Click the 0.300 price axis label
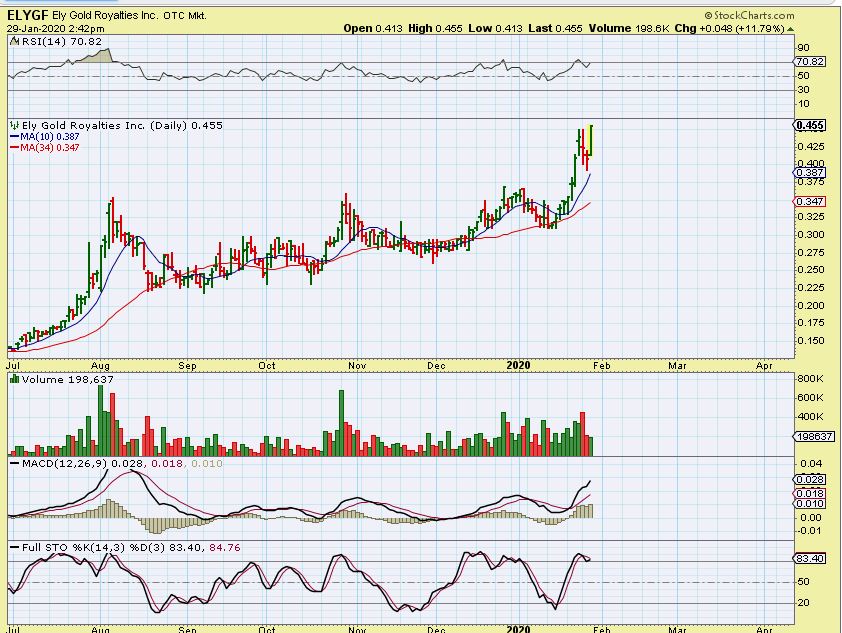Image resolution: width=842 pixels, height=633 pixels. 810,235
